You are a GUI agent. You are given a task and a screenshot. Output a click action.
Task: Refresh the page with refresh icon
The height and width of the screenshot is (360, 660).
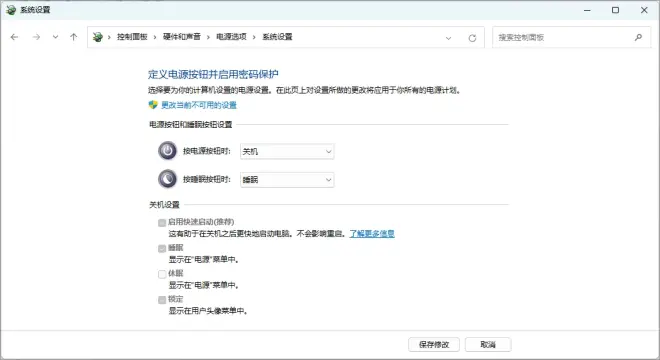[x=472, y=38]
